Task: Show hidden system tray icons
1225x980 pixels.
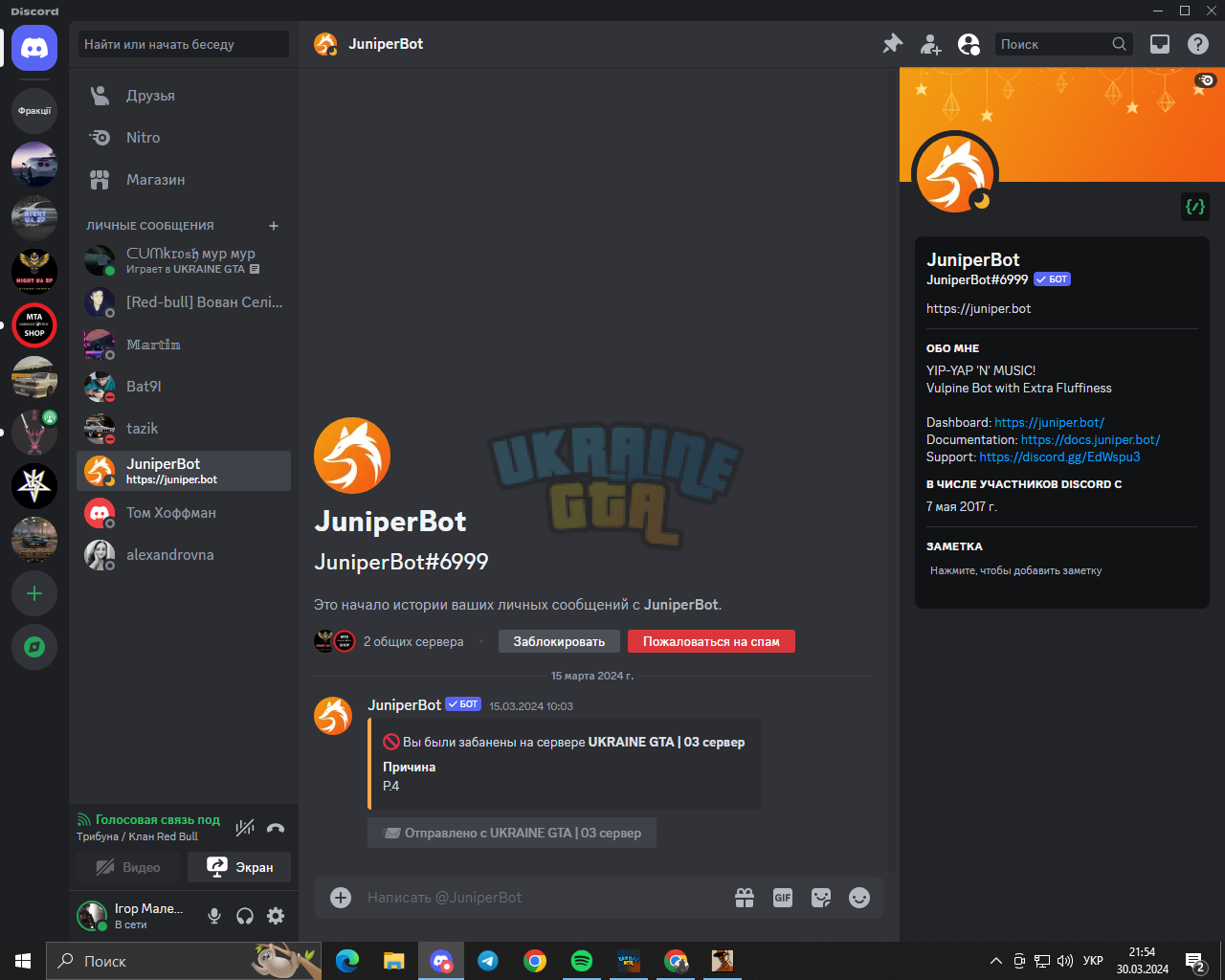Action: [x=996, y=961]
